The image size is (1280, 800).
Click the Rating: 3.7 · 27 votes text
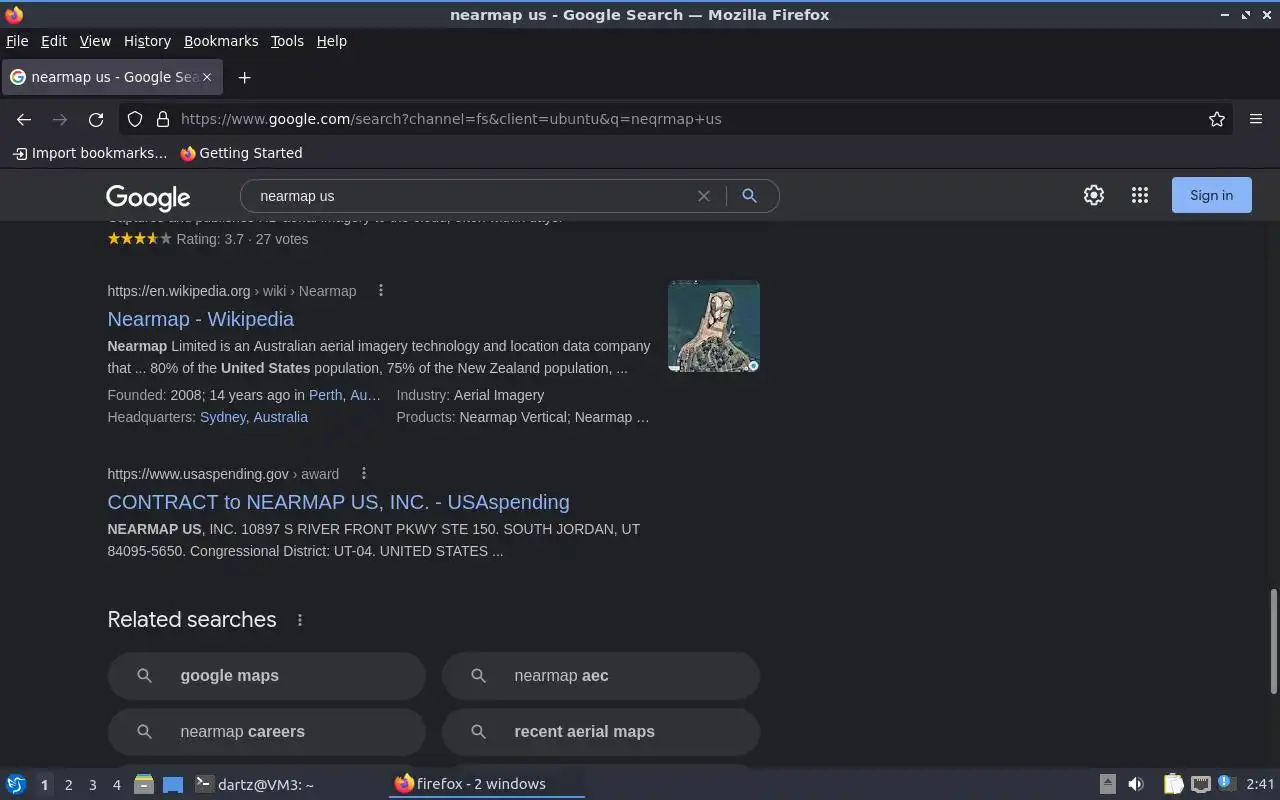point(242,239)
